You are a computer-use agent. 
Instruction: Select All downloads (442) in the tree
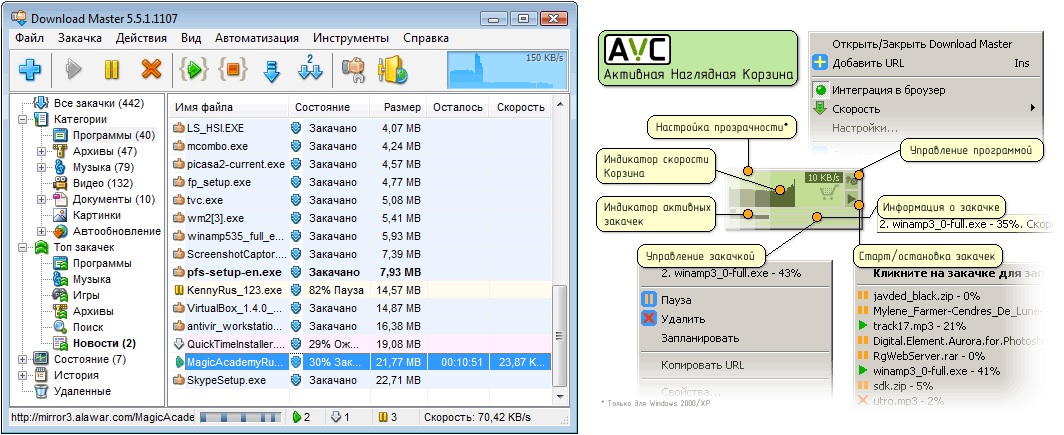[98, 103]
